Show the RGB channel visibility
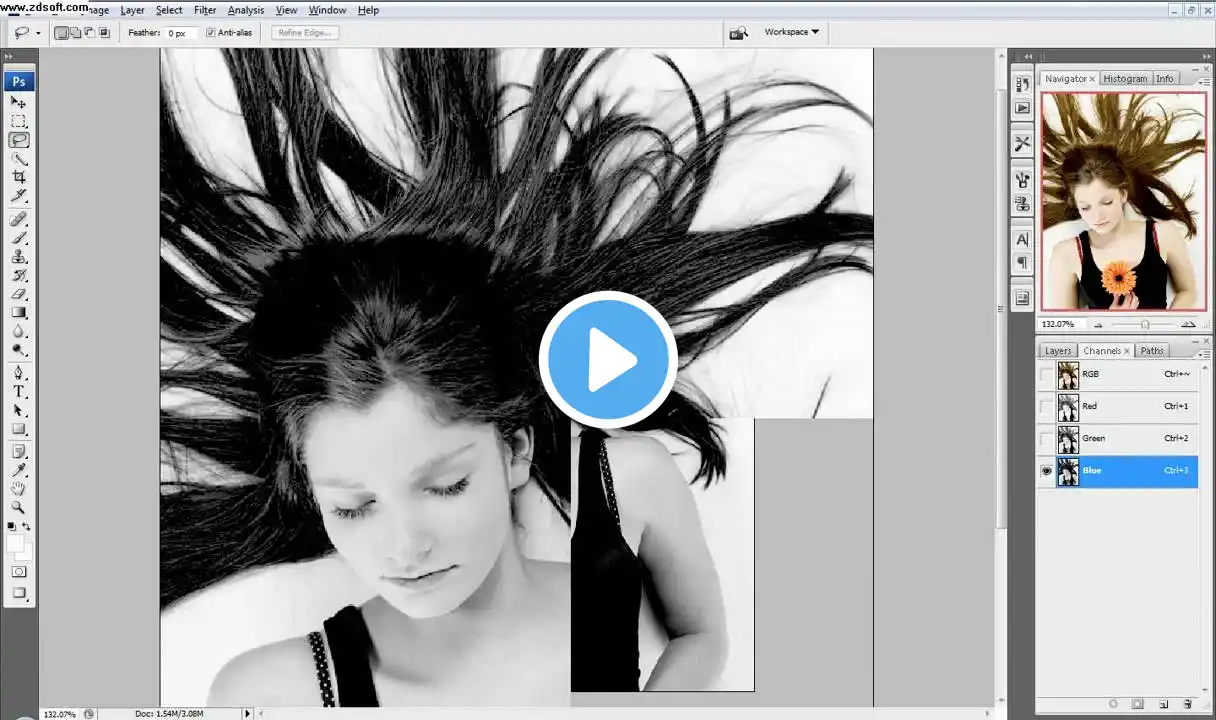This screenshot has height=720, width=1216. 1046,375
